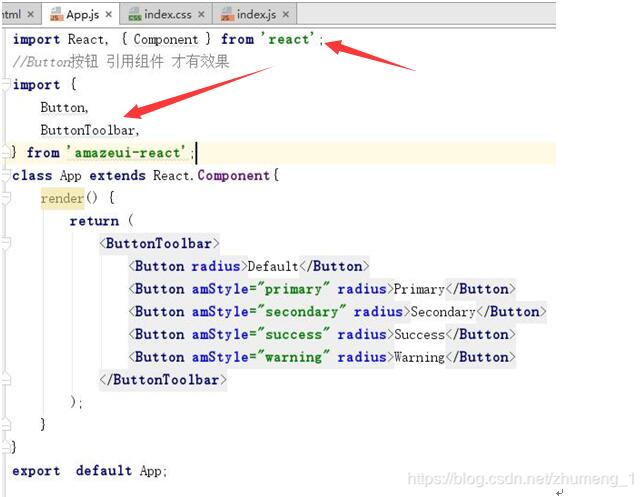The image size is (643, 497).
Task: Click the 'export' keyword
Action: click(x=36, y=471)
